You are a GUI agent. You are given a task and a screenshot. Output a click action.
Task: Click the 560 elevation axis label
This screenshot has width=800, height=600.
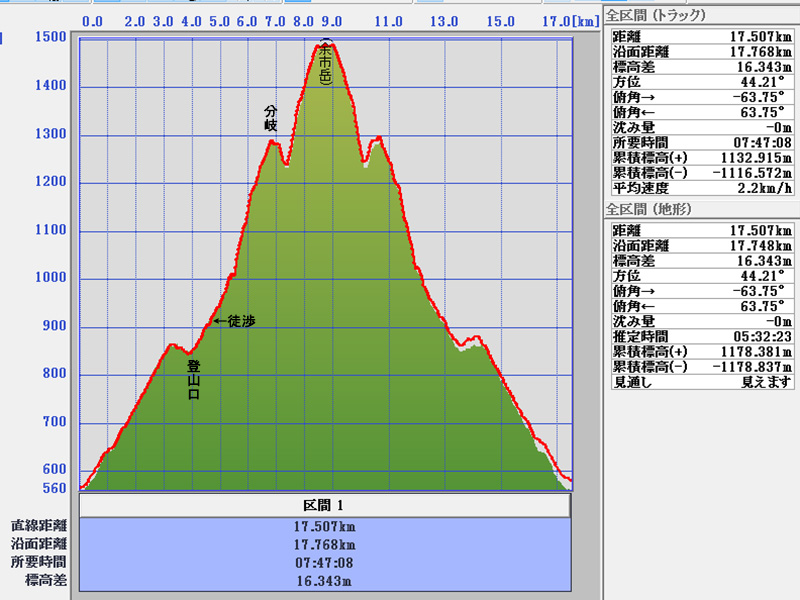coord(54,489)
